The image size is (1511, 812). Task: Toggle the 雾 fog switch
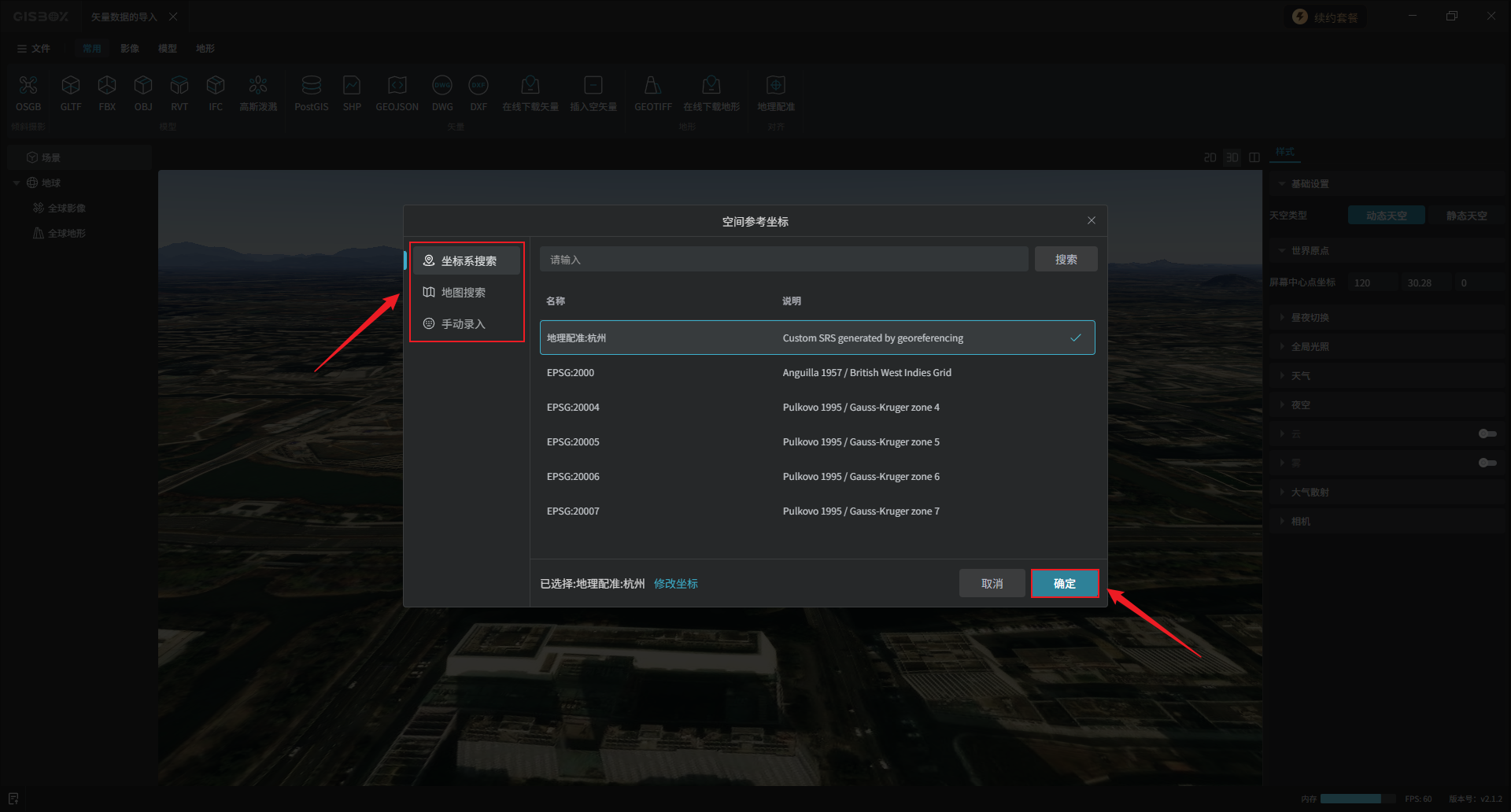[1487, 463]
